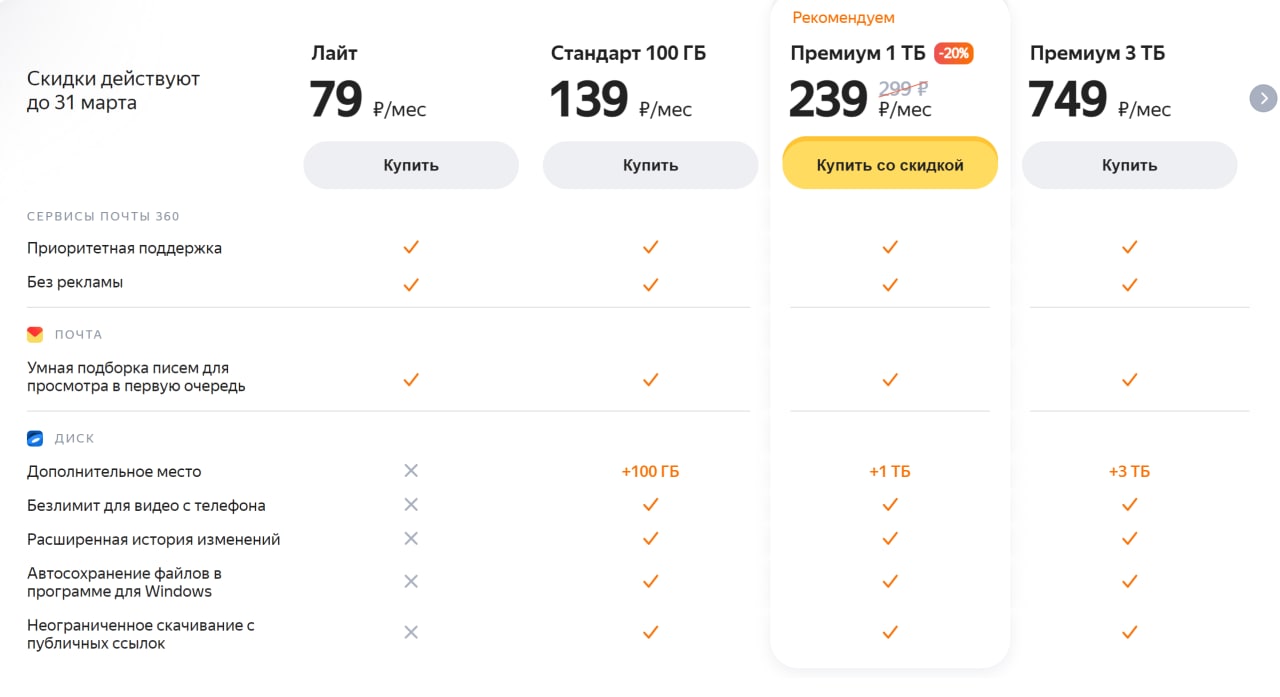Click the -20% discount badge
The width and height of the screenshot is (1280, 697).
[954, 54]
